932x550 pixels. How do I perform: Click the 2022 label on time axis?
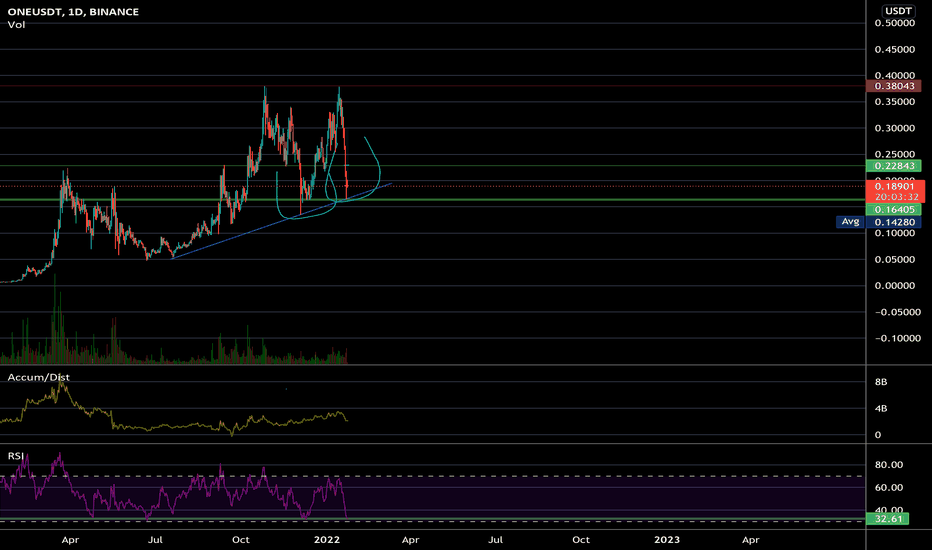coord(326,539)
